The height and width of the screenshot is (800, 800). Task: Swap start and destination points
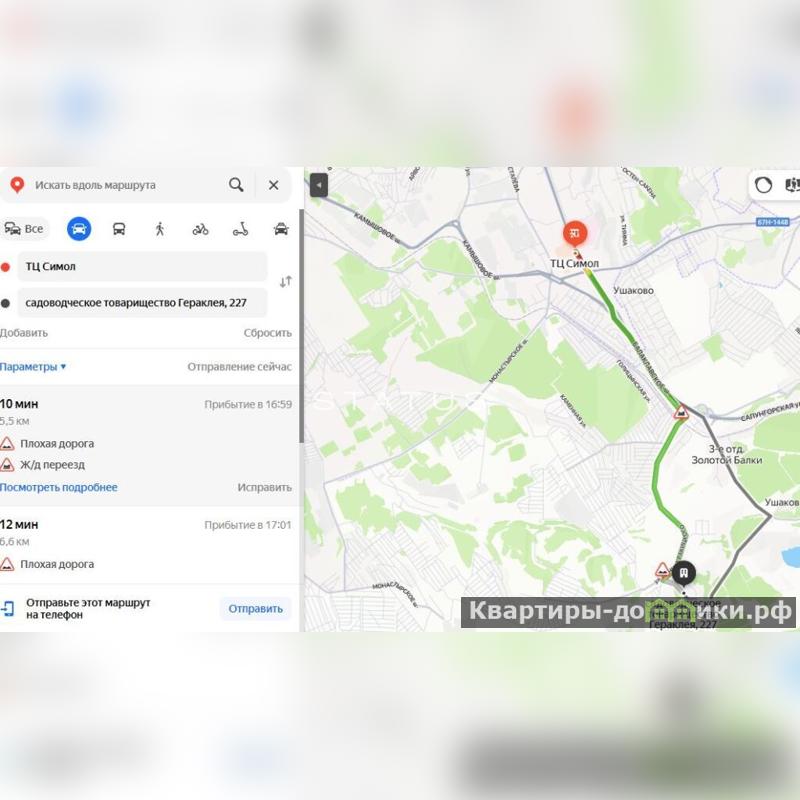[286, 282]
